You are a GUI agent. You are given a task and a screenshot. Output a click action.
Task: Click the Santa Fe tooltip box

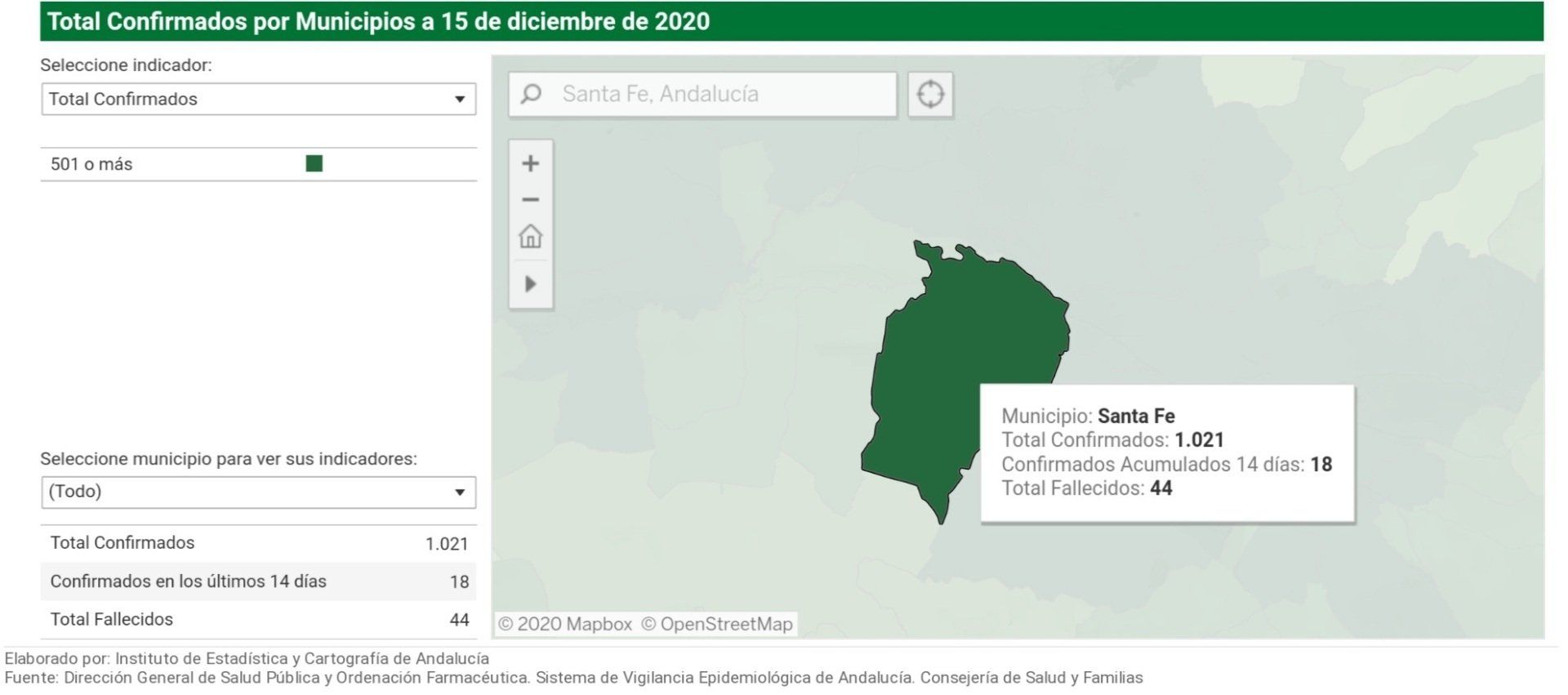click(x=1167, y=453)
